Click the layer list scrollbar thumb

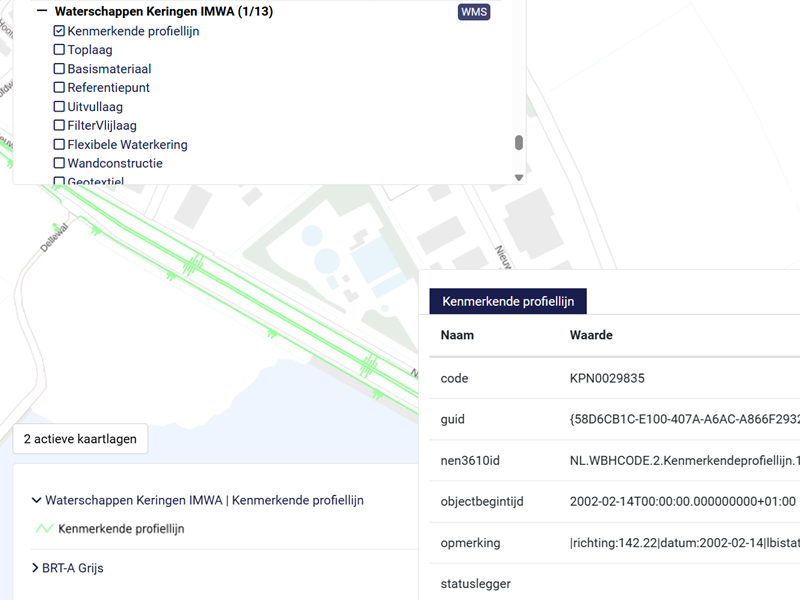pyautogui.click(x=519, y=142)
